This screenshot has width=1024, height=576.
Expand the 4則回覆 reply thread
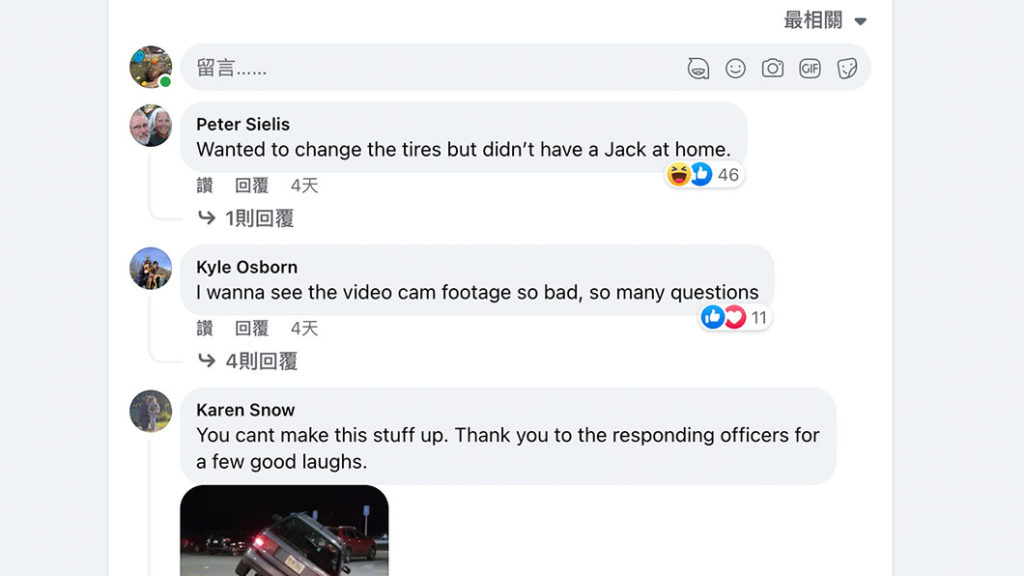(x=248, y=361)
